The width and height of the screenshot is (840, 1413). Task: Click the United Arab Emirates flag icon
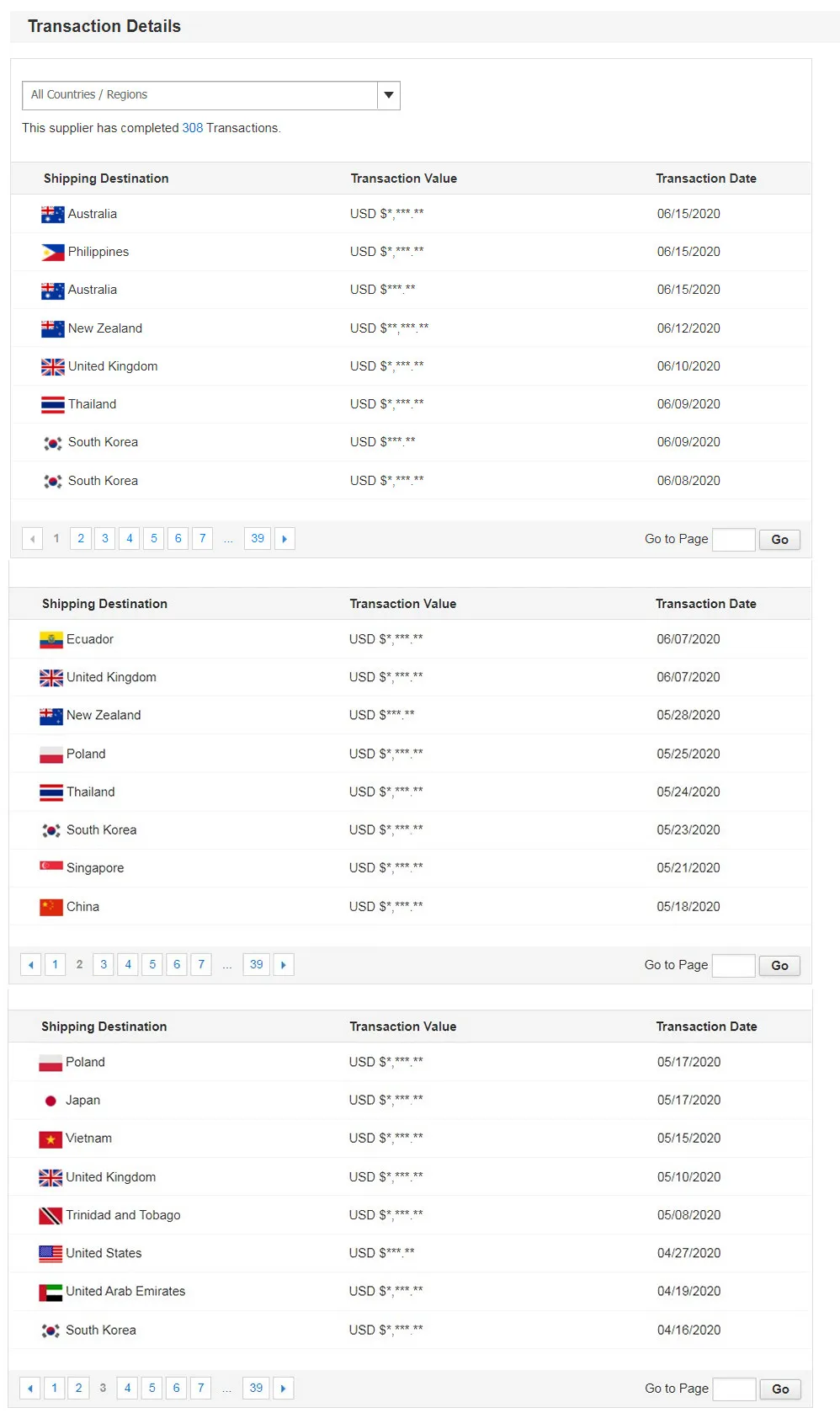[x=51, y=1292]
